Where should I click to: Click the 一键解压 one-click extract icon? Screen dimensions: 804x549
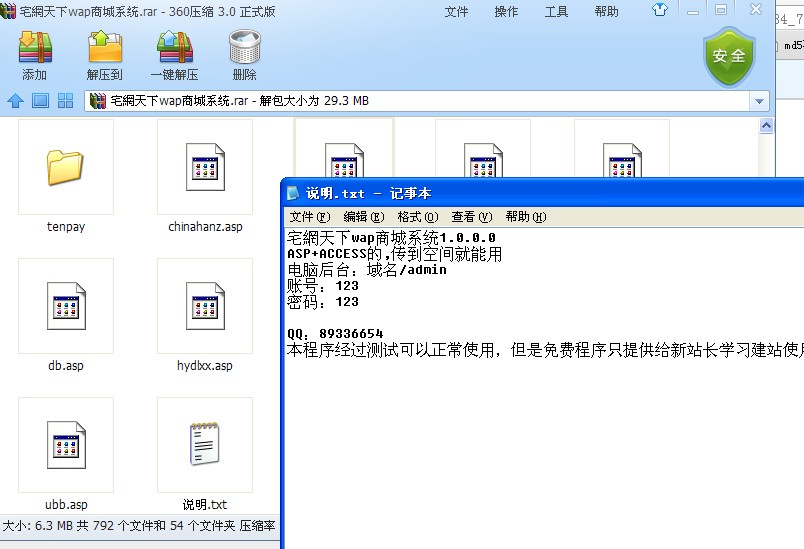174,47
